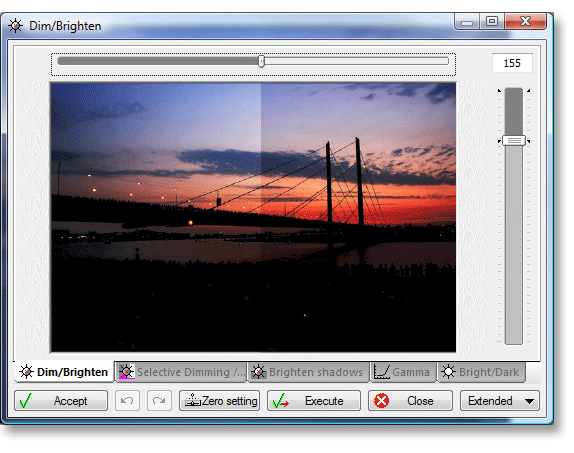Switch to the Bright/Dark tab

(x=481, y=372)
